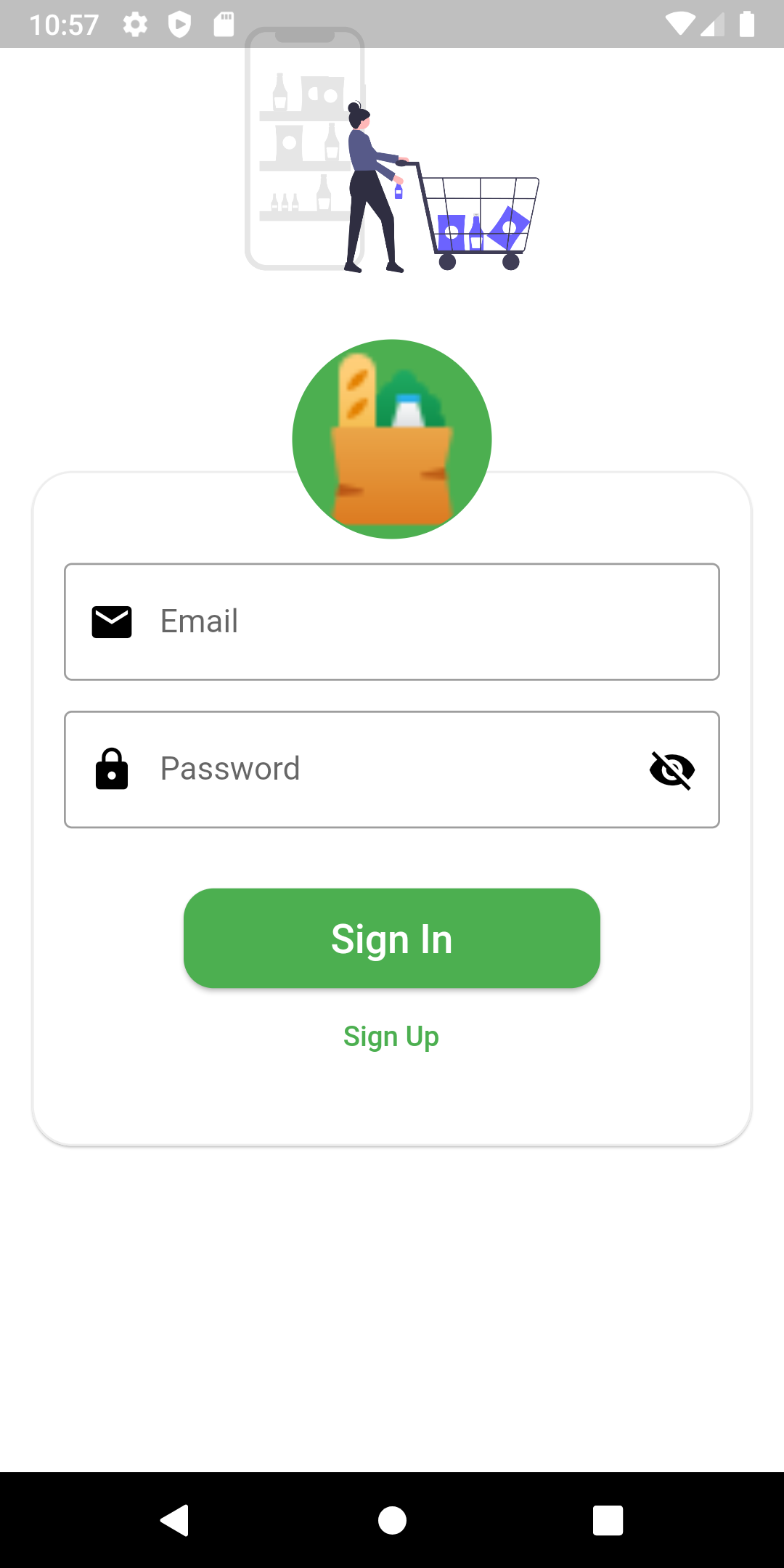The width and height of the screenshot is (784, 1568).
Task: Tap the green Sign In button
Action: point(392,938)
